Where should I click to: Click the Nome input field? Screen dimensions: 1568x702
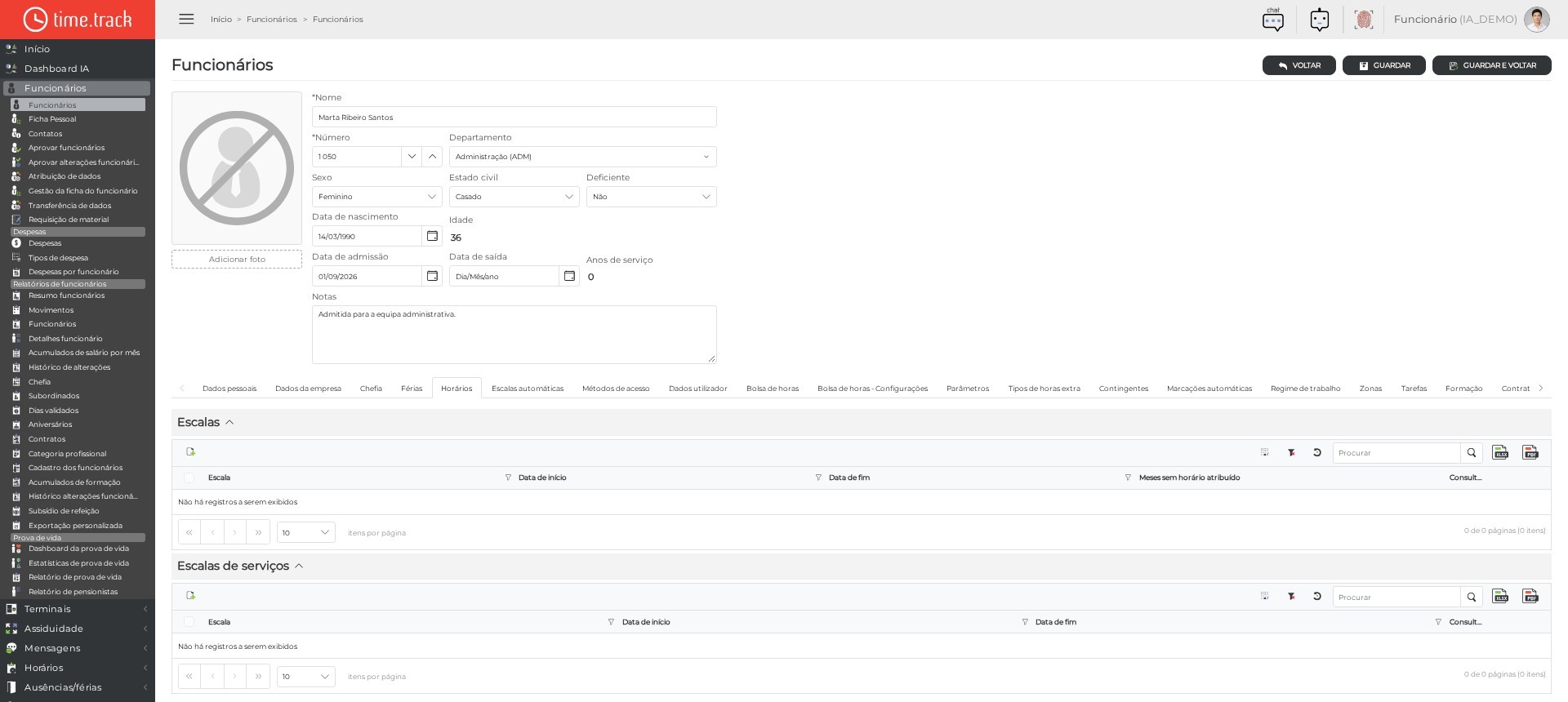click(514, 117)
